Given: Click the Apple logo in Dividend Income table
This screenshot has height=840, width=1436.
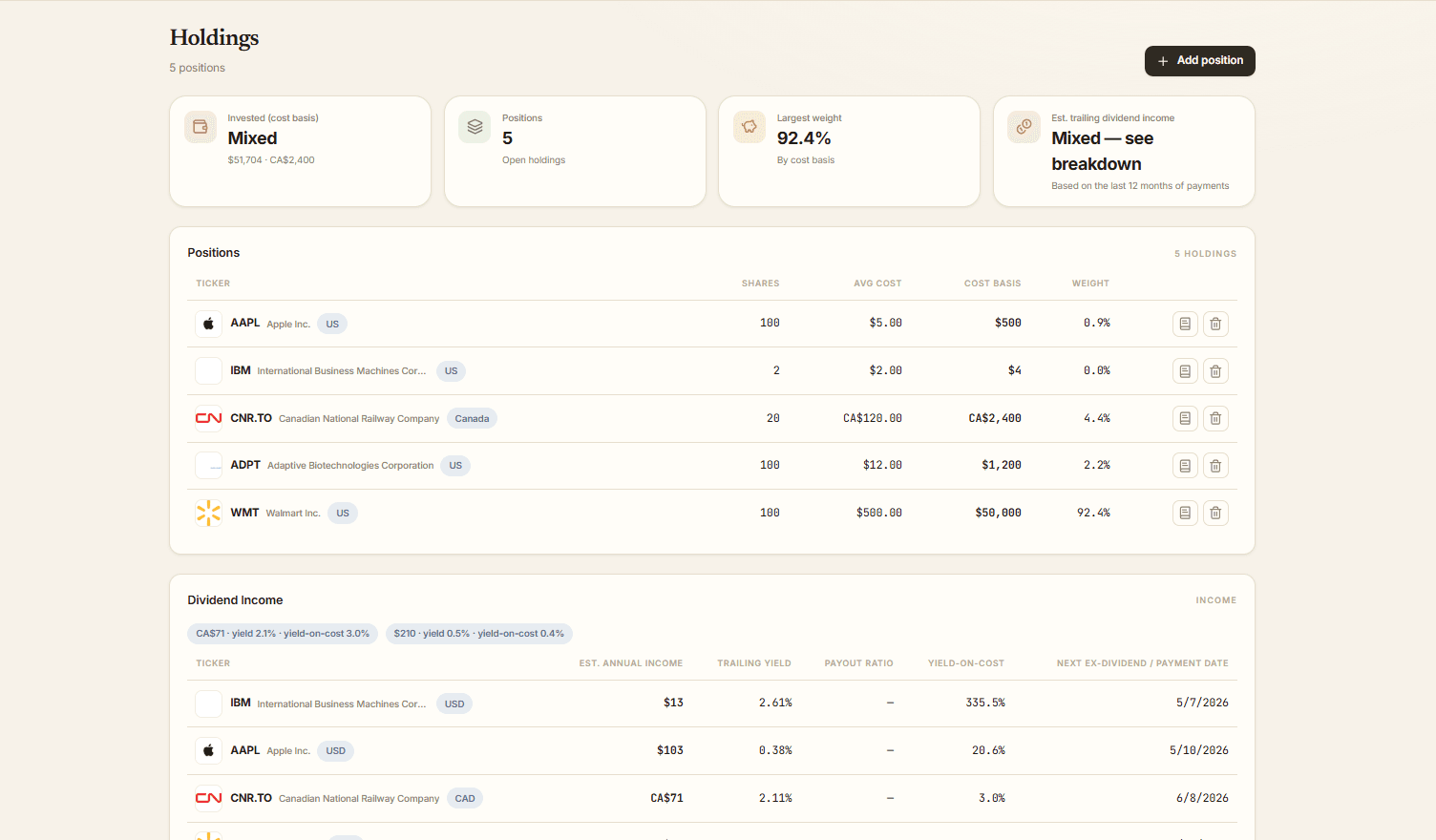Looking at the screenshot, I should pos(208,750).
